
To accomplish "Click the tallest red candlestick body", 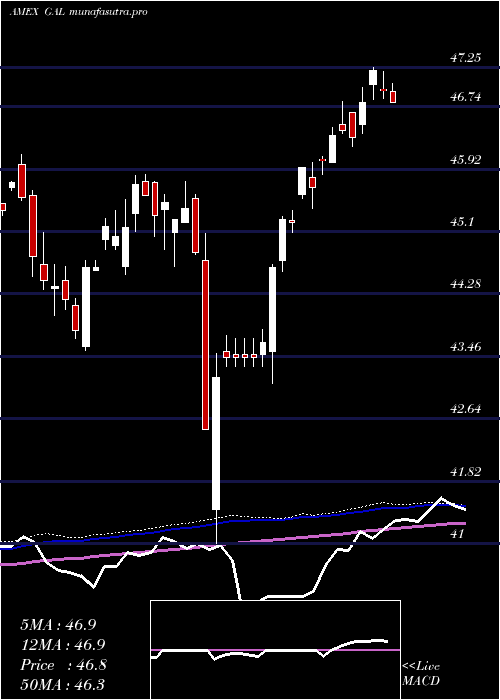I will coord(205,345).
